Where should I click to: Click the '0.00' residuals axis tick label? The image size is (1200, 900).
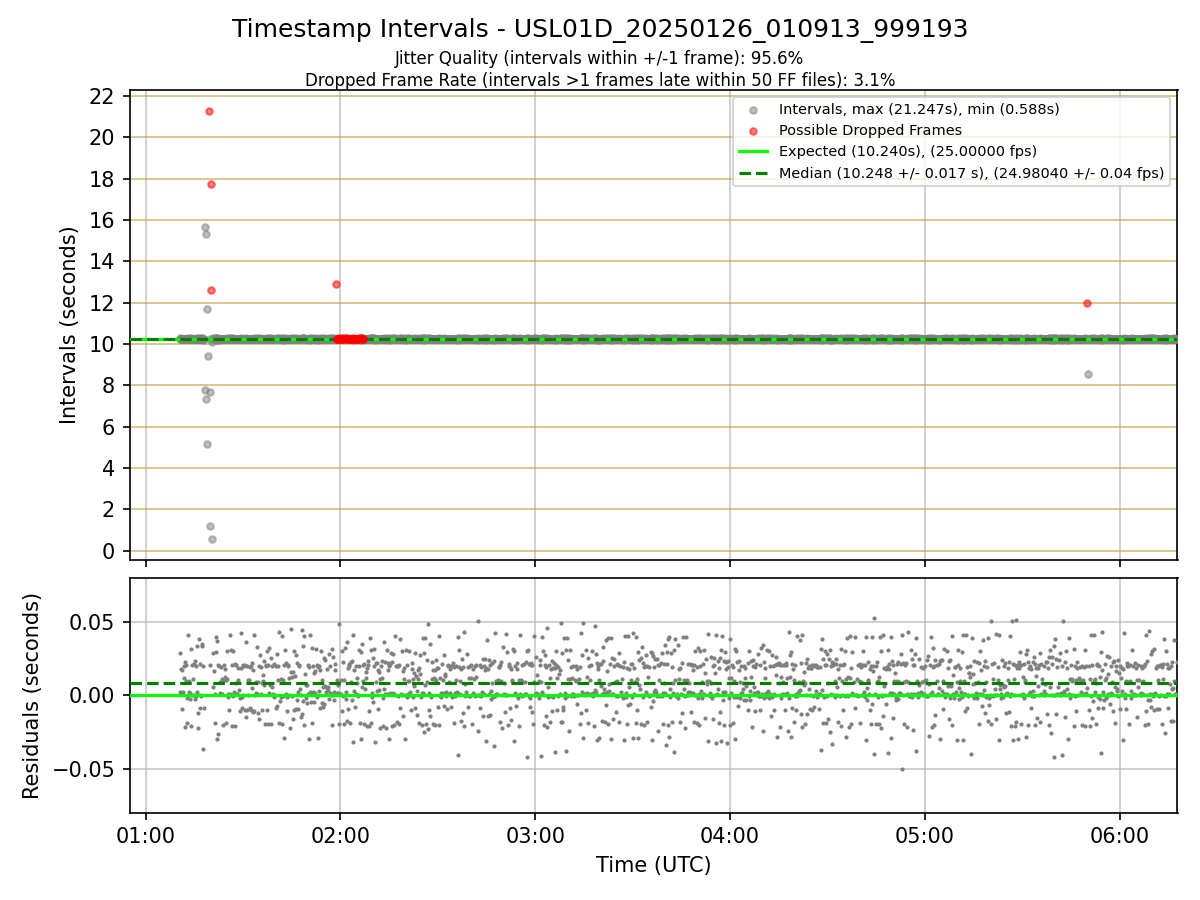coord(93,695)
